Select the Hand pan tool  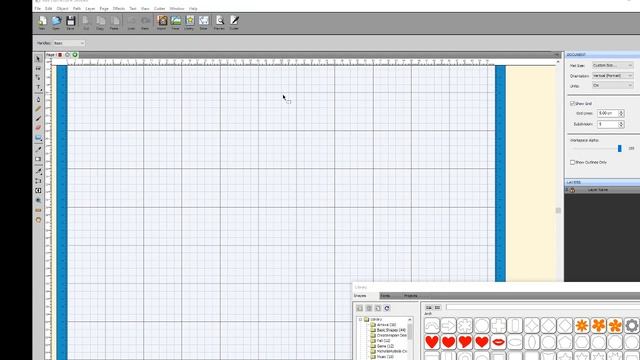[x=38, y=220]
